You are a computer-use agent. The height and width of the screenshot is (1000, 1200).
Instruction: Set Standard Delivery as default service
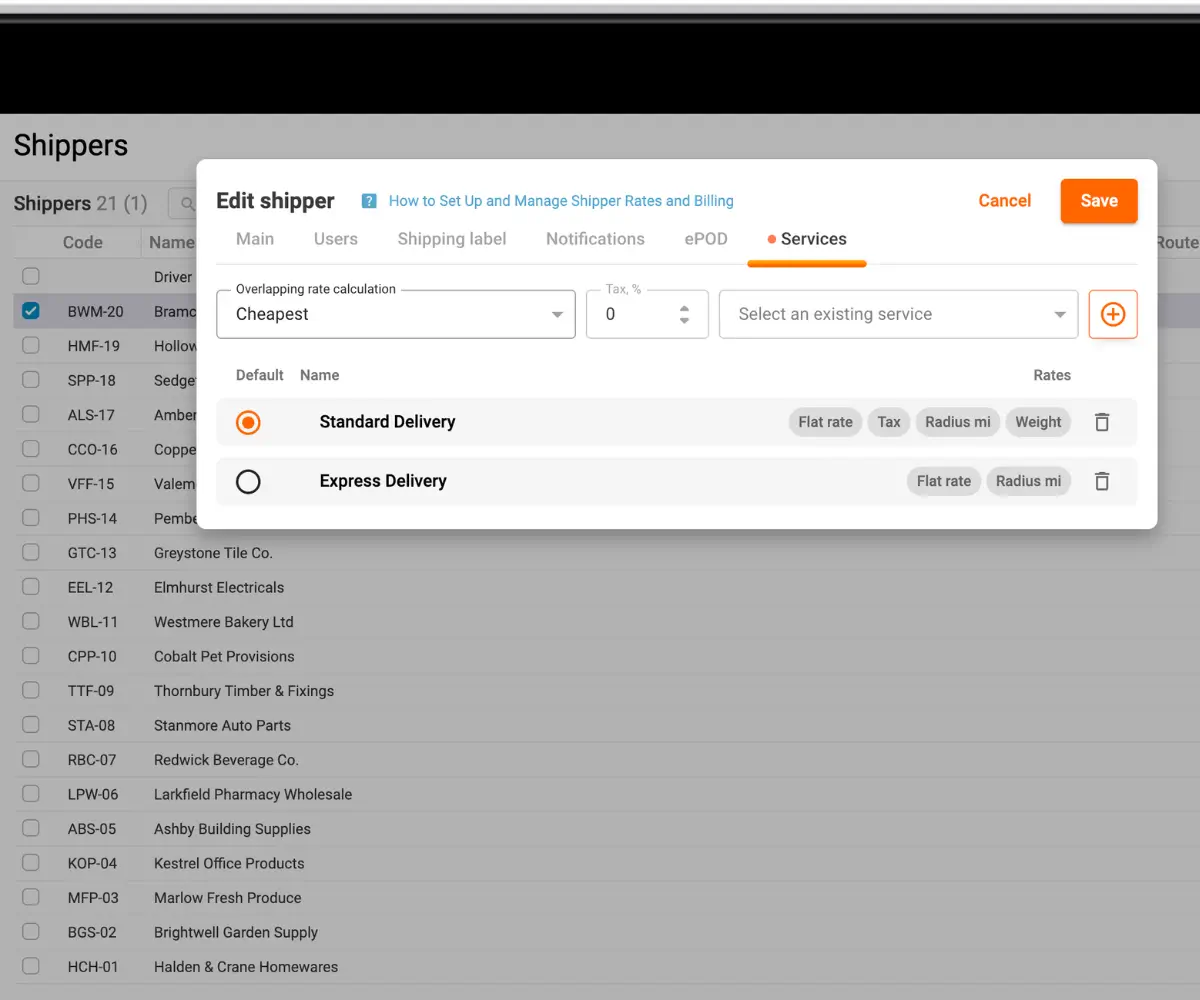pos(248,422)
